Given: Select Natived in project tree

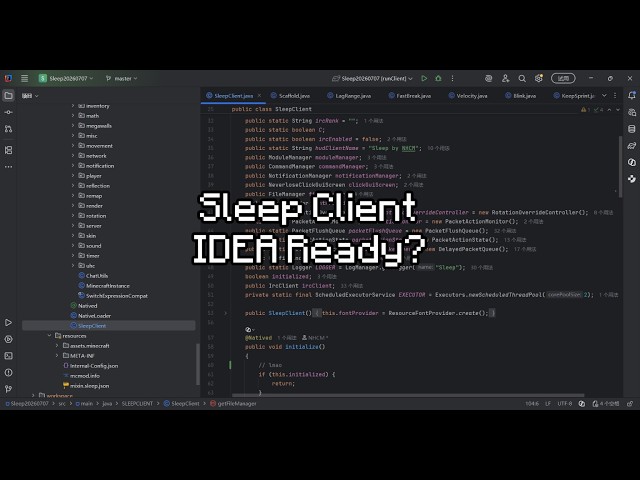Looking at the screenshot, I should (84, 306).
